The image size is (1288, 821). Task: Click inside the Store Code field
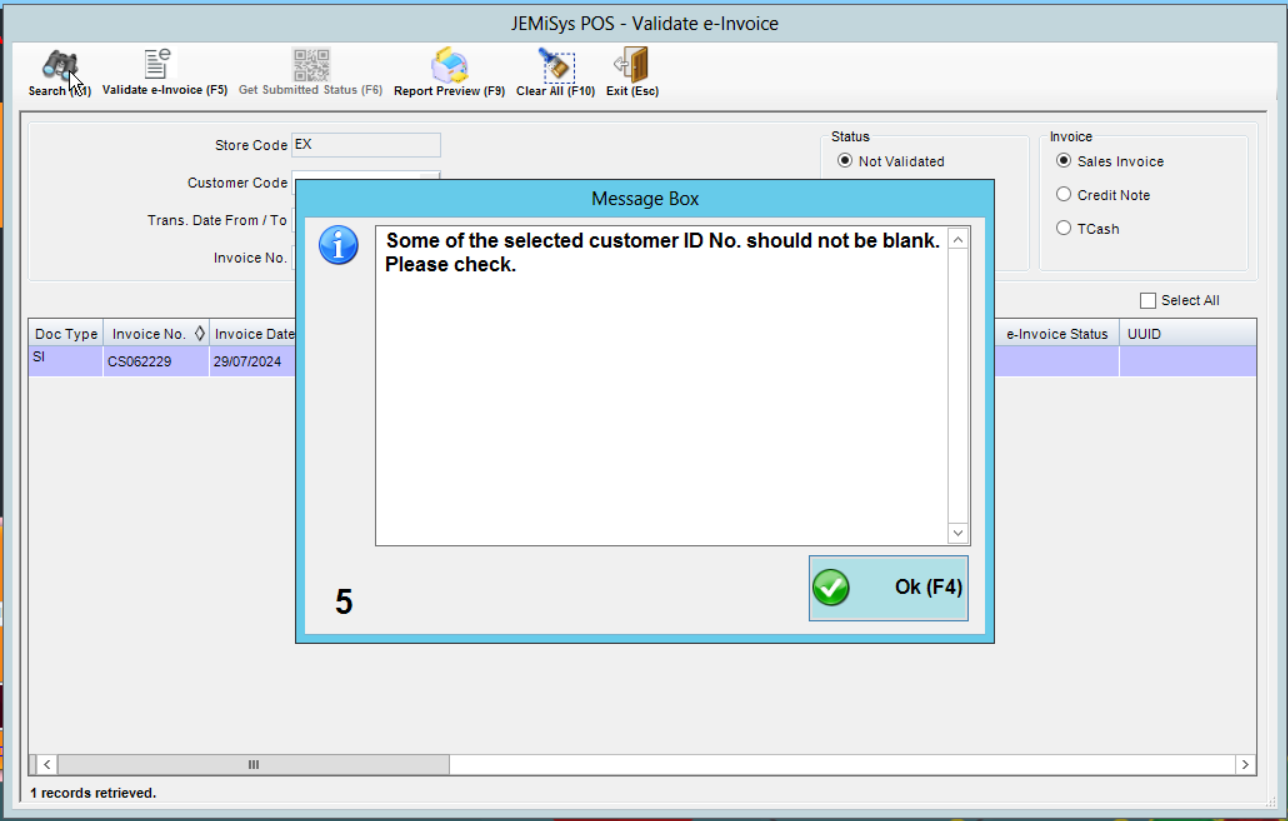point(365,145)
